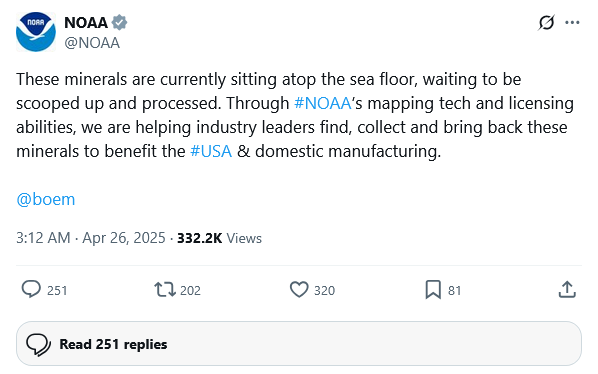Viewport: 598px width, 374px height.
Task: Click the 320 likes count
Action: 324,291
